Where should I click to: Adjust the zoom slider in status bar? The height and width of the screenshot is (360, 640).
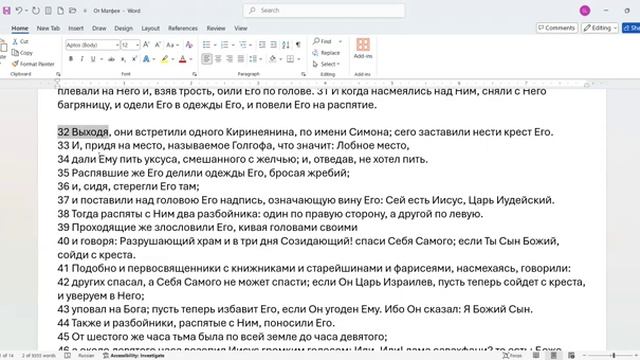pos(613,356)
